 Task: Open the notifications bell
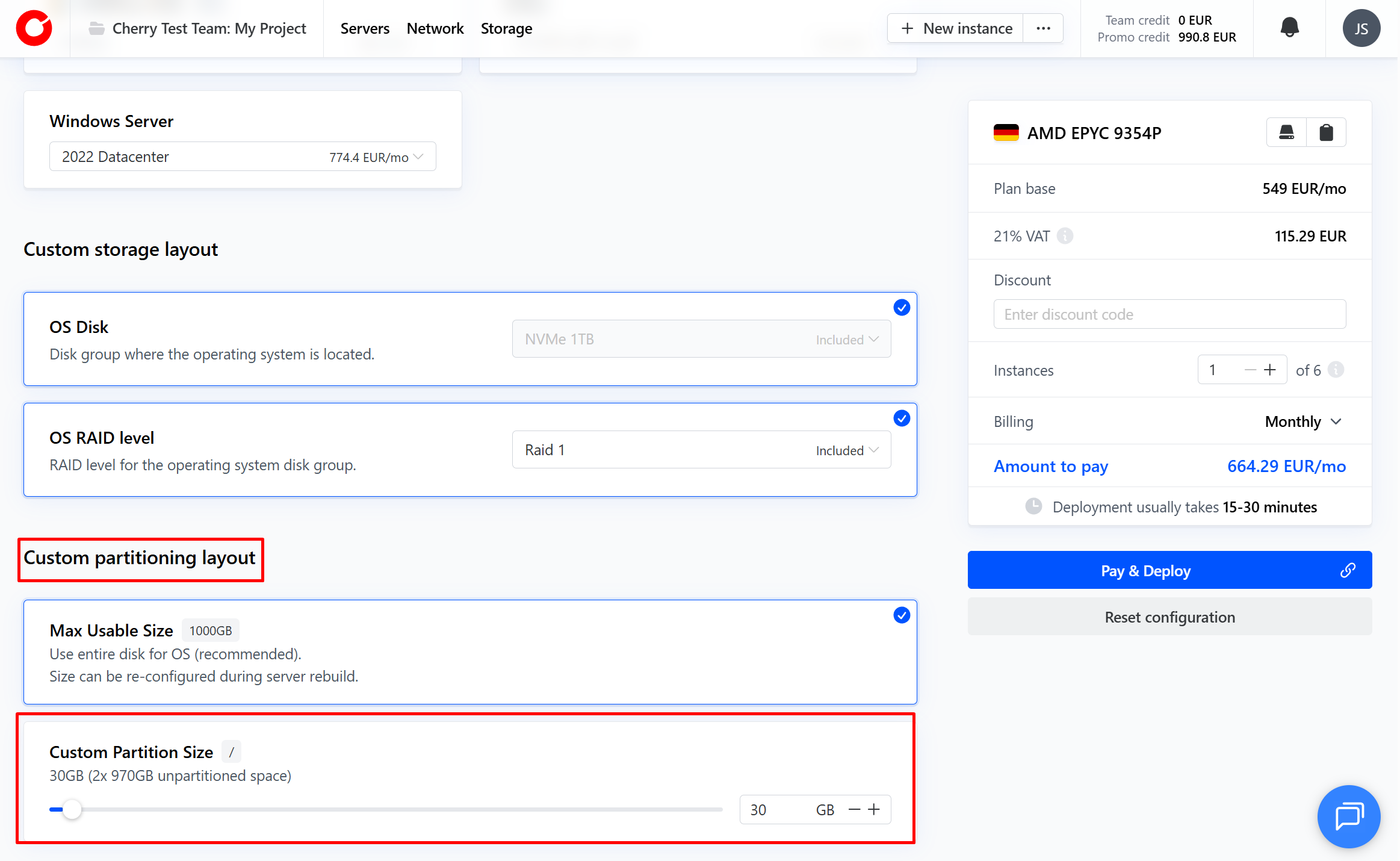click(x=1289, y=28)
